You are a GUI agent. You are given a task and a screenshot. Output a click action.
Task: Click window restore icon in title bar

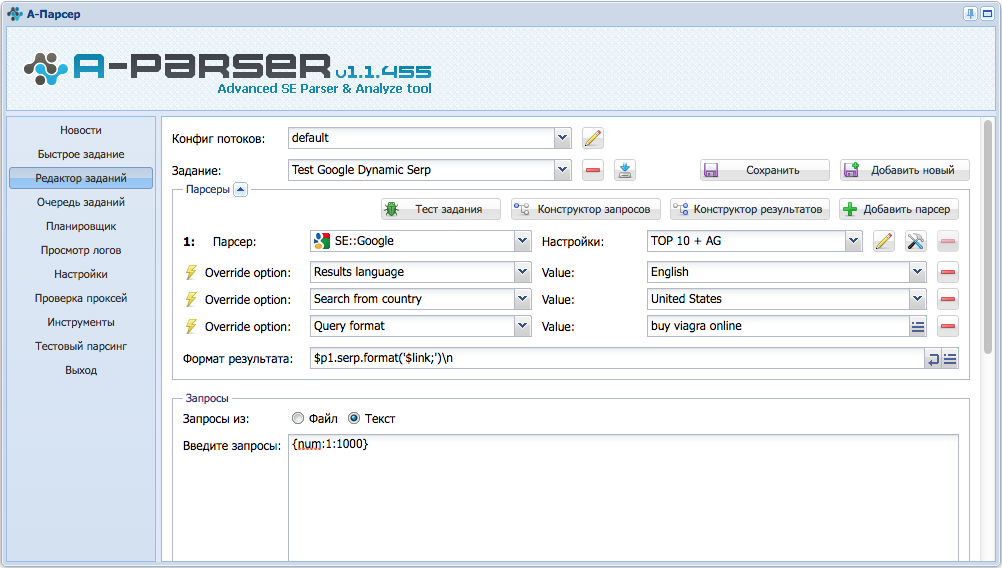click(987, 13)
